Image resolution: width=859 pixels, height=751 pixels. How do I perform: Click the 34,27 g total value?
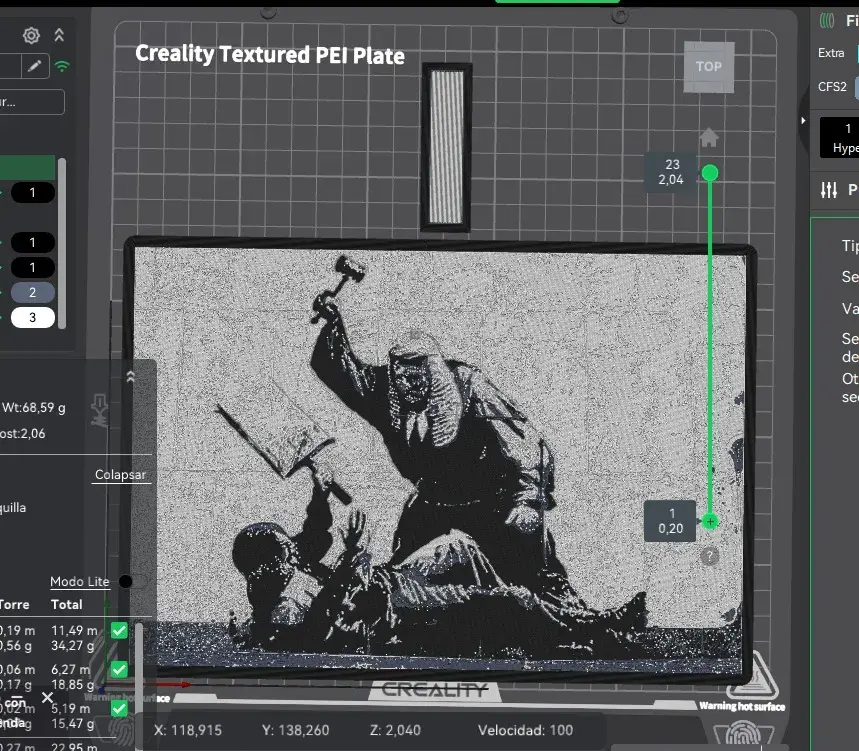click(72, 646)
